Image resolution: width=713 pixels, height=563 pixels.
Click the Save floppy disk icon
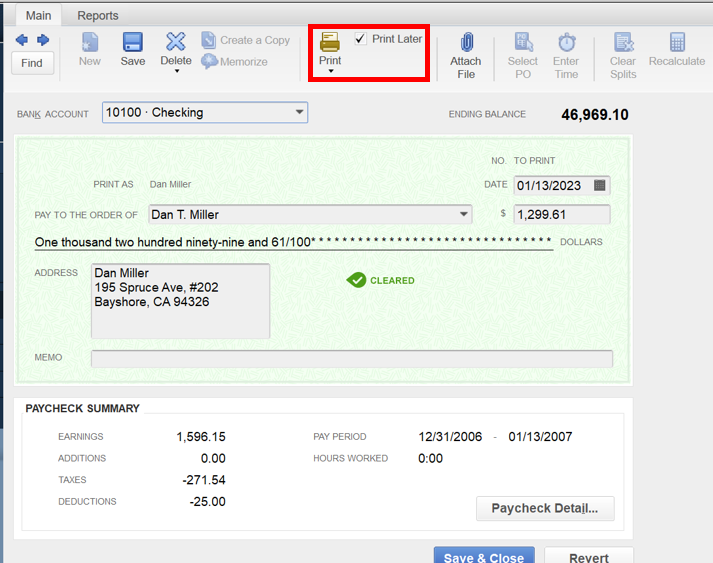pos(133,42)
